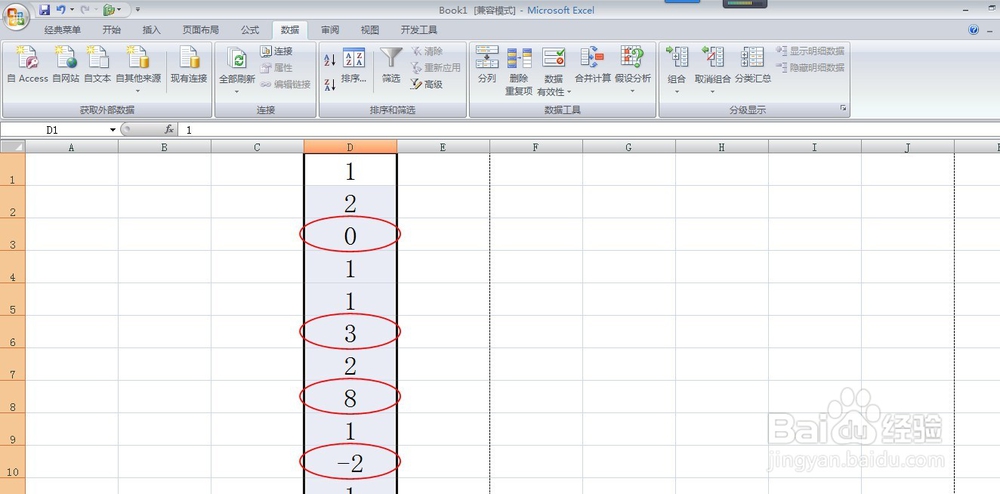
Task: Click the Select All corner button
Action: [x=13, y=147]
